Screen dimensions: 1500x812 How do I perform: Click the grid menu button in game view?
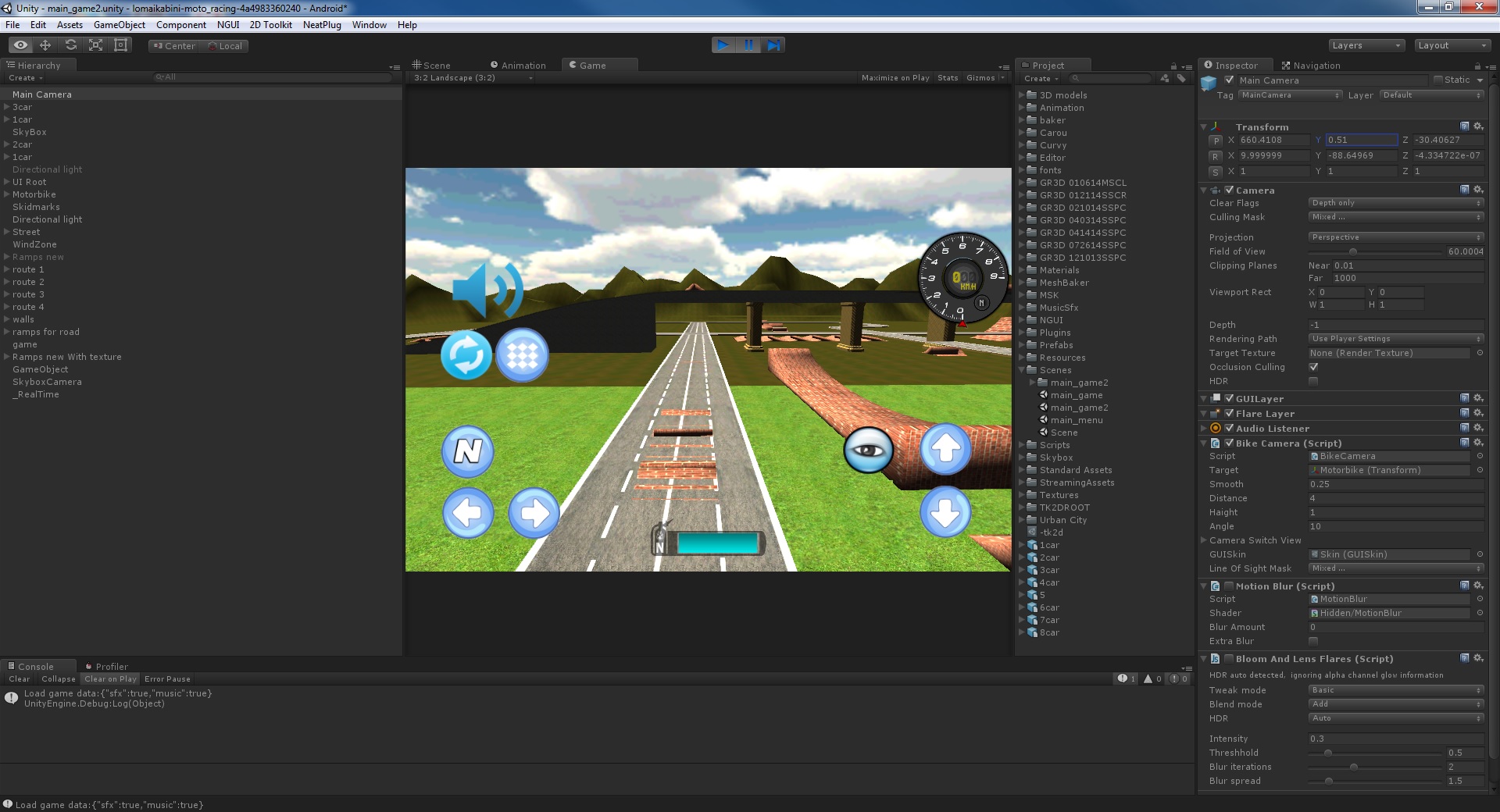523,355
